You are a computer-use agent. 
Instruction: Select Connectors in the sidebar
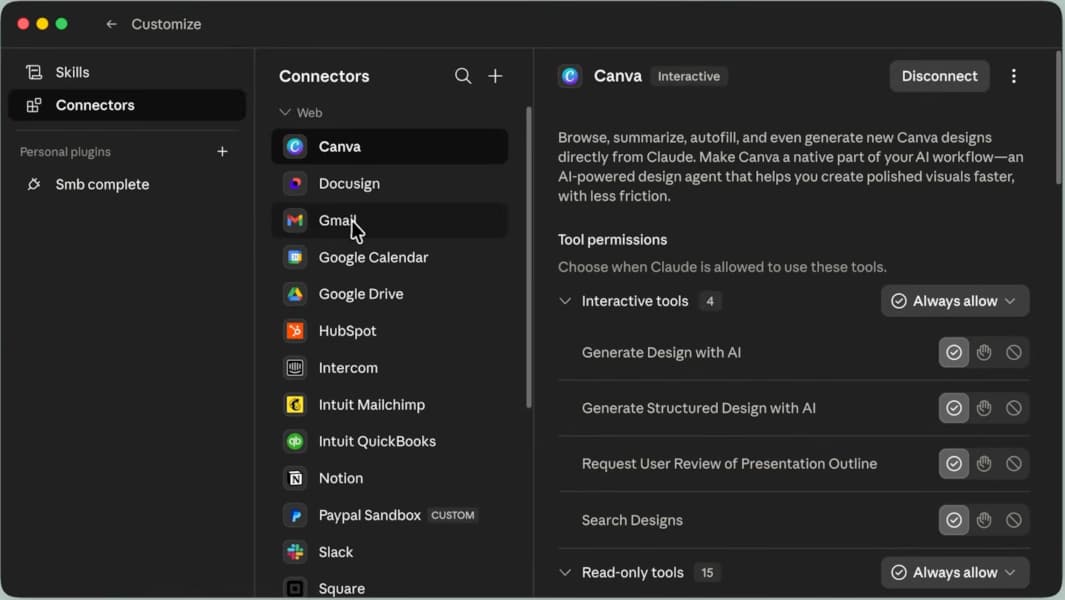(126, 105)
